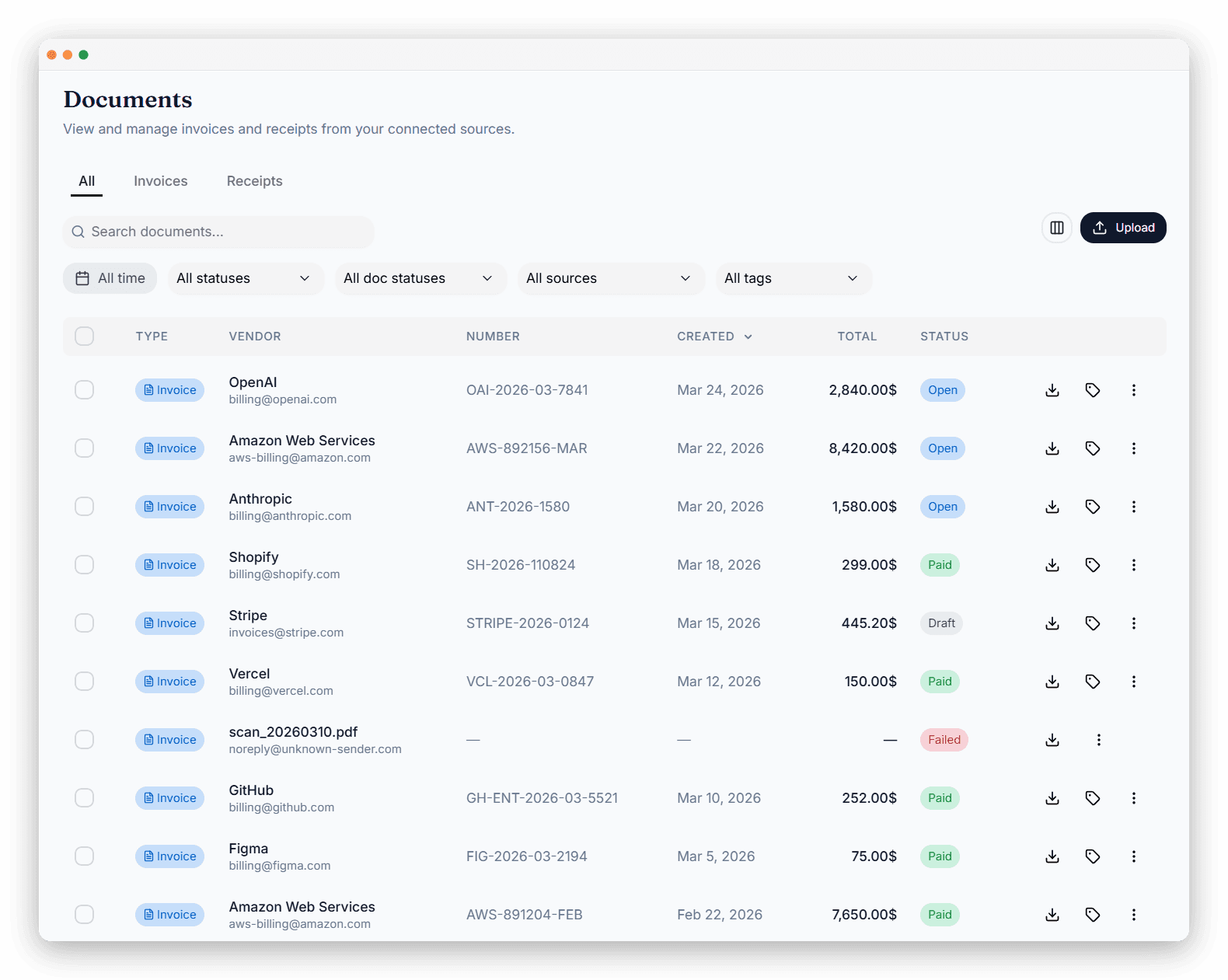The height and width of the screenshot is (980, 1228).
Task: Switch to the Invoices tab
Action: point(161,181)
